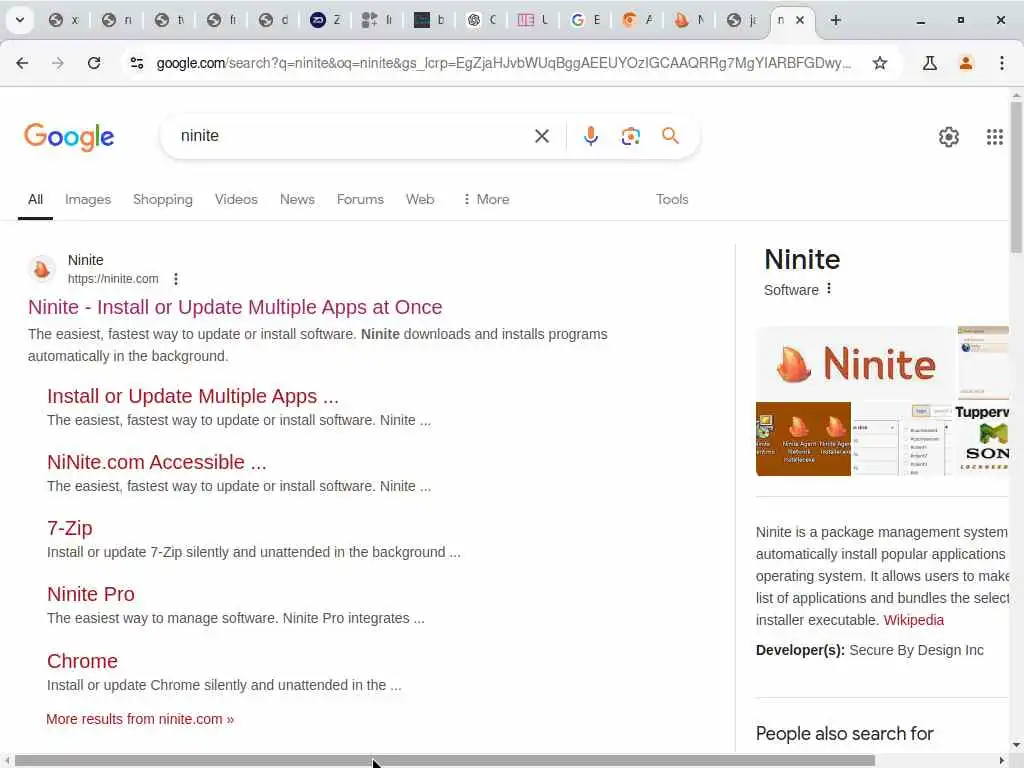The image size is (1024, 768).
Task: Open the Chrome three-dot menu
Action: click(1002, 63)
